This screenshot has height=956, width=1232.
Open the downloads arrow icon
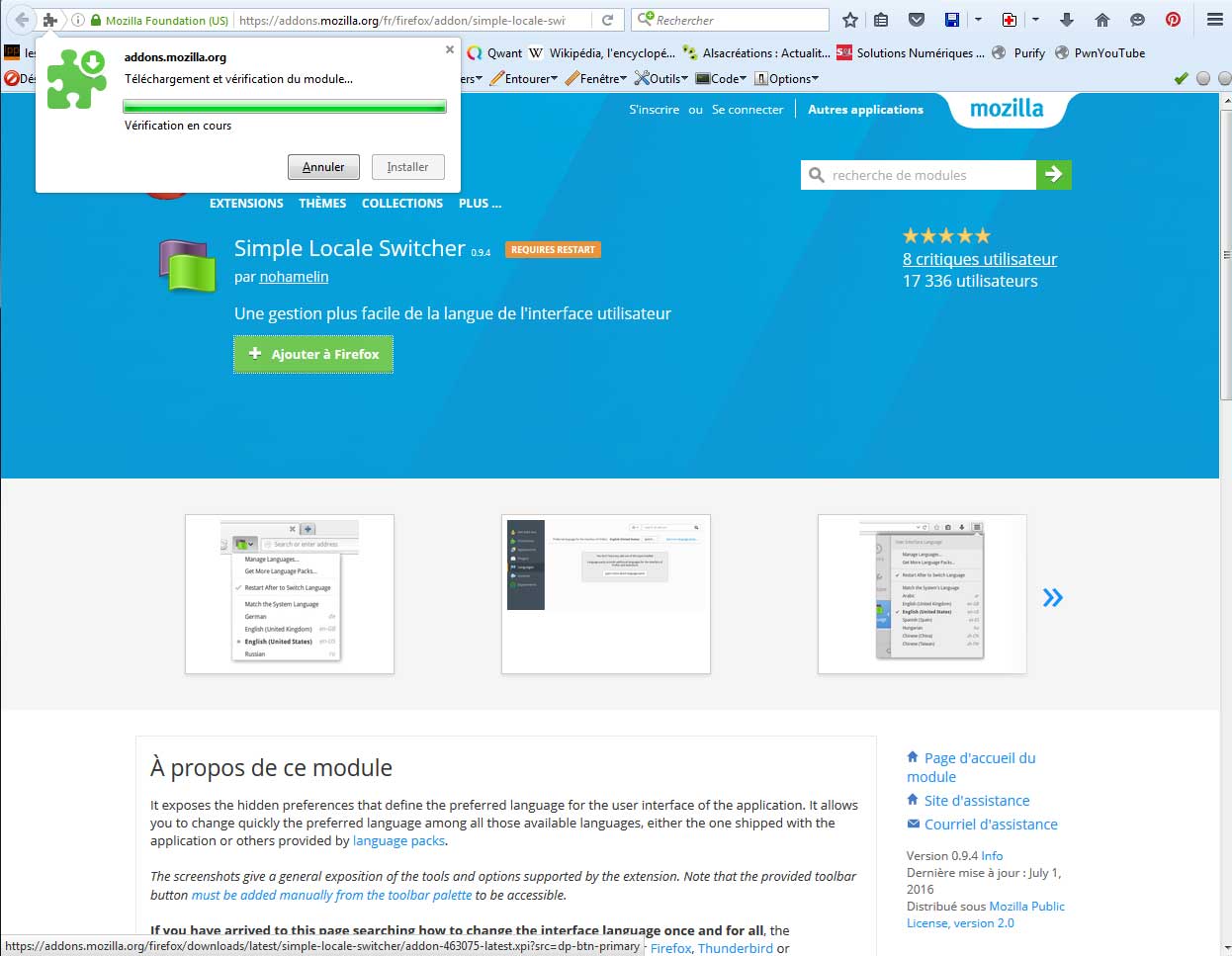1067,20
